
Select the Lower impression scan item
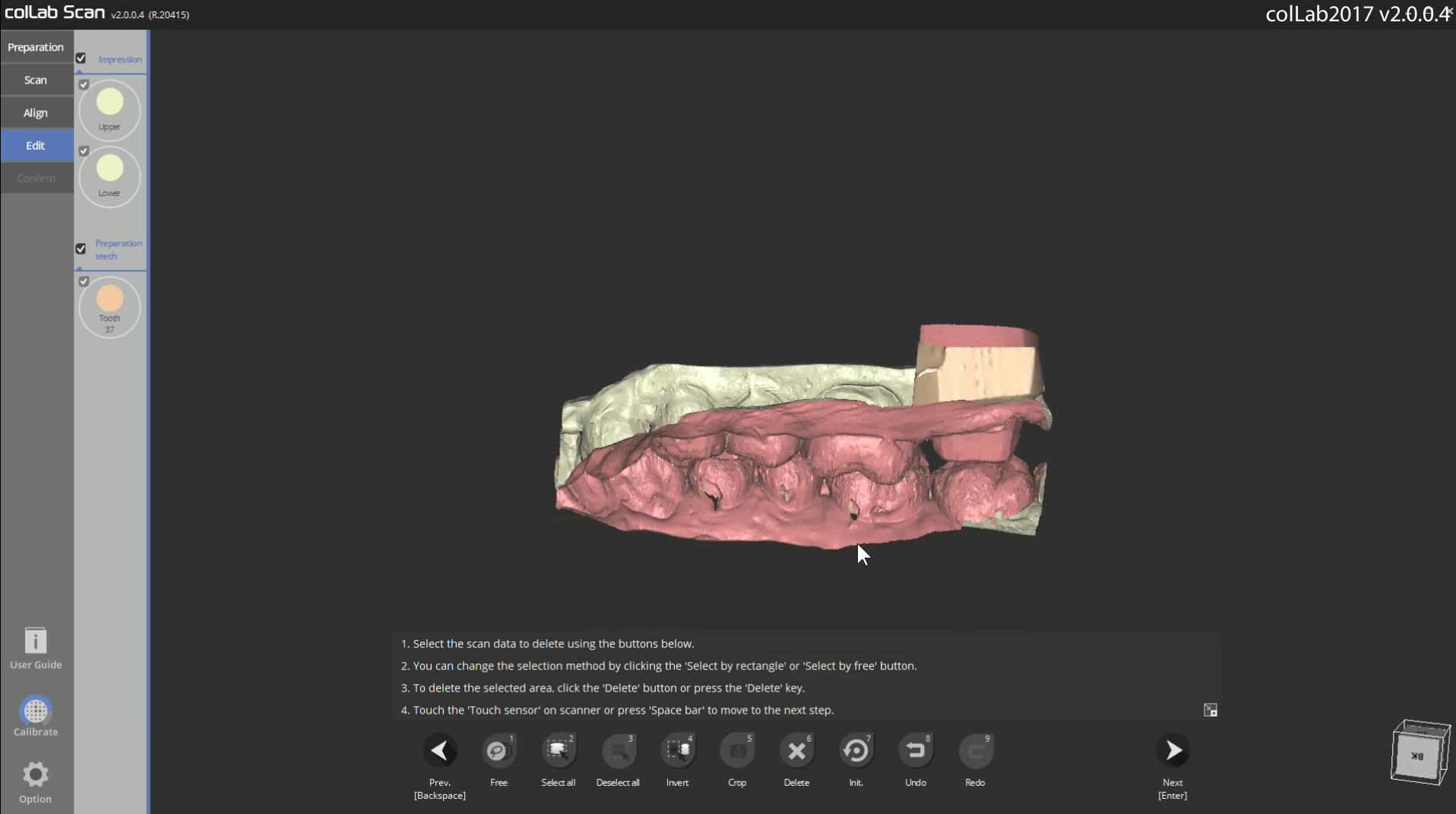point(109,176)
